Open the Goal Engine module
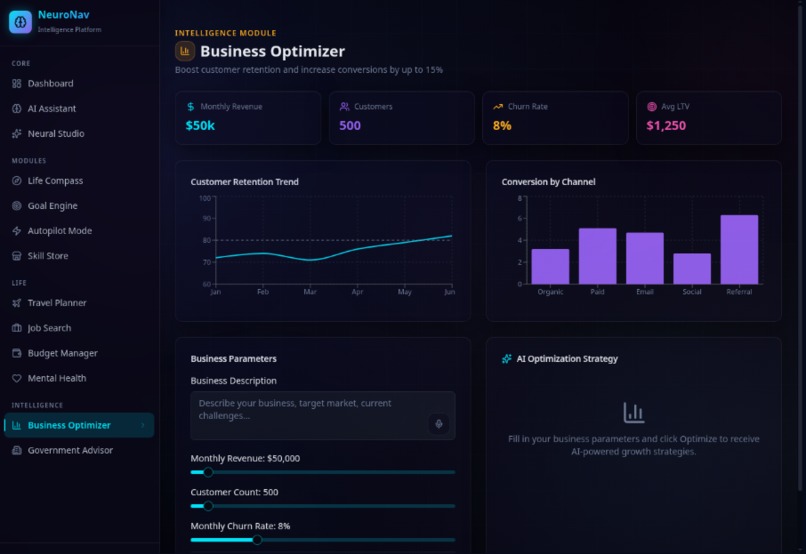Viewport: 806px width, 554px height. (x=79, y=206)
